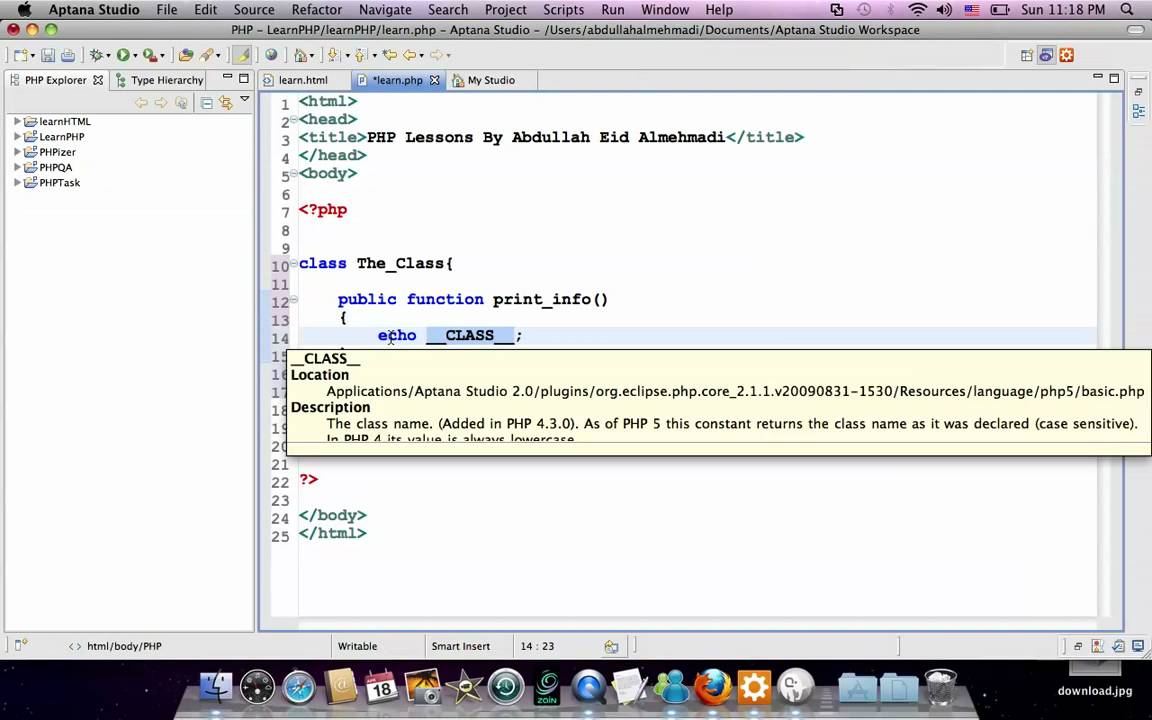Go to next annotation arrow icon
Screen dimensions: 1152x720
(333, 55)
